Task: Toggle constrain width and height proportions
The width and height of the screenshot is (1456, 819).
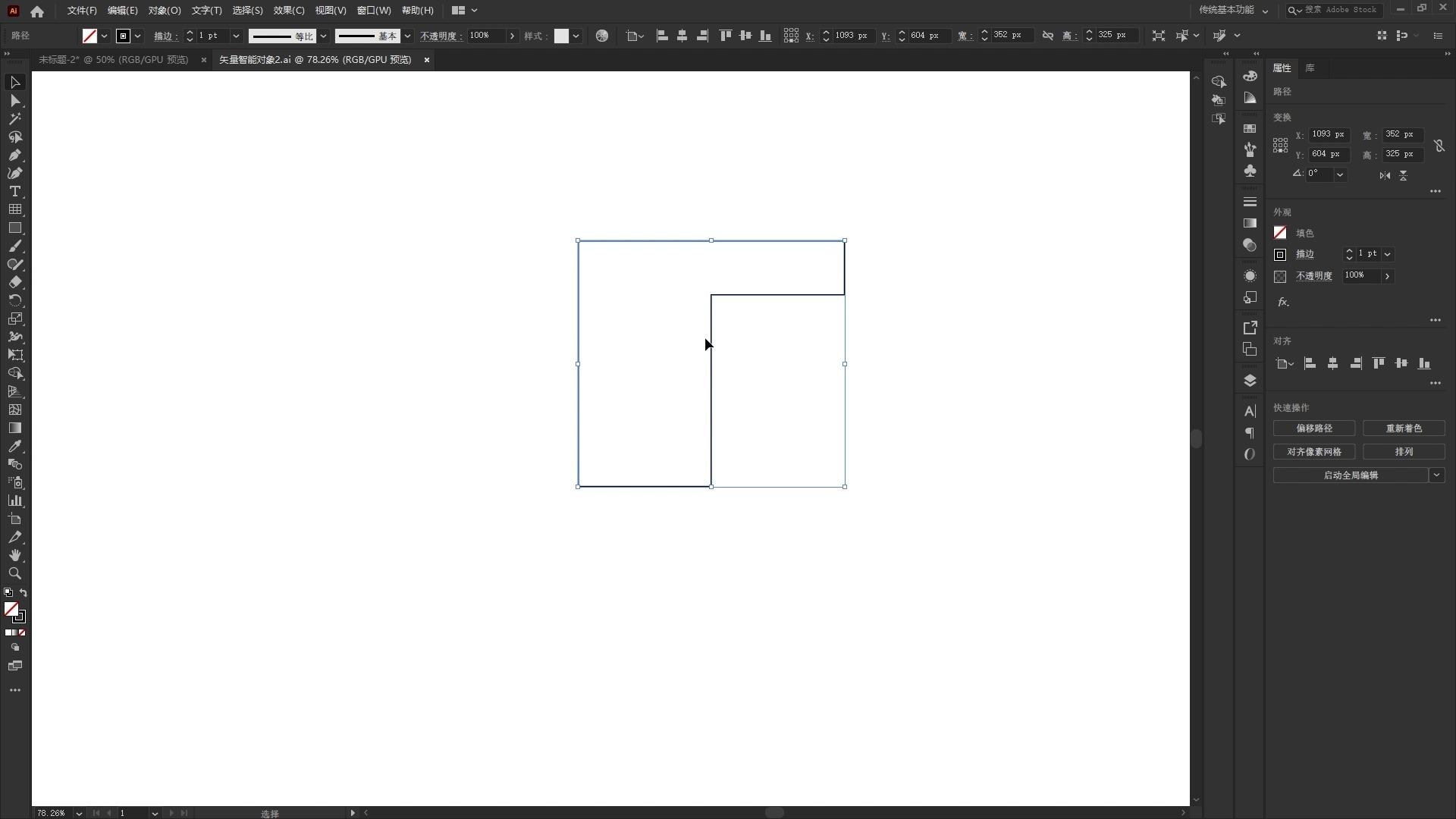Action: [1439, 145]
